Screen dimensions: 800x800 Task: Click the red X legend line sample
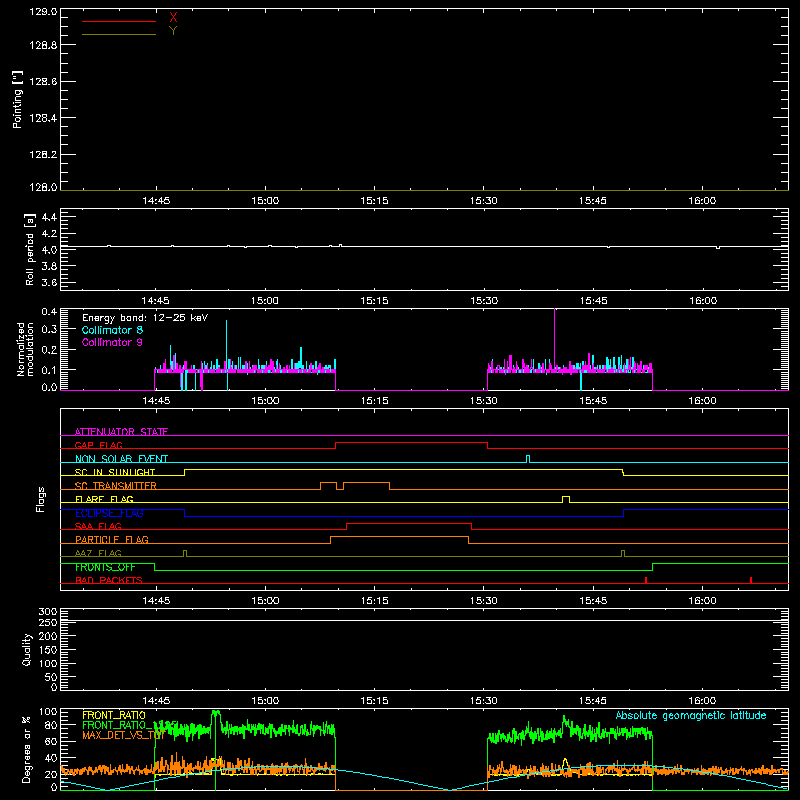pos(119,21)
